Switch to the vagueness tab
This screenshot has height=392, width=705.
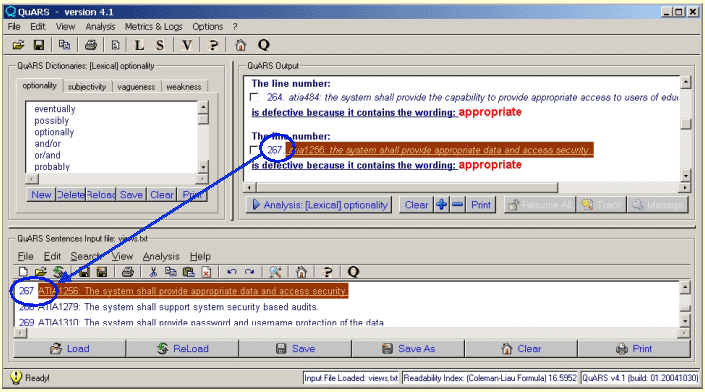pyautogui.click(x=136, y=87)
